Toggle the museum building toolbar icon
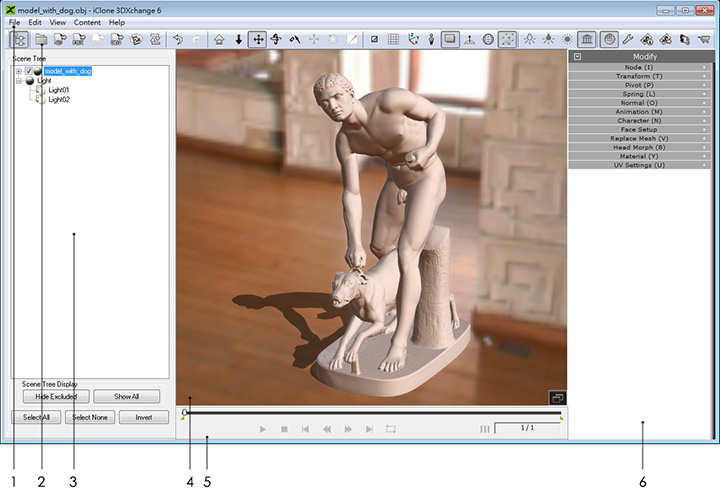 (587, 39)
